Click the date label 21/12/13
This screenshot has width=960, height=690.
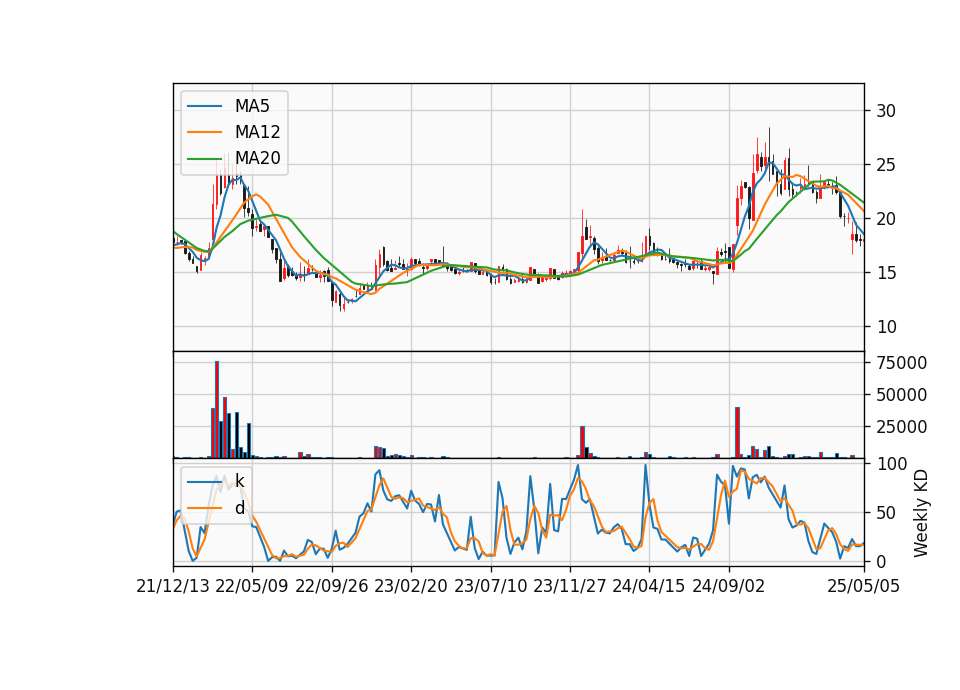(x=173, y=586)
